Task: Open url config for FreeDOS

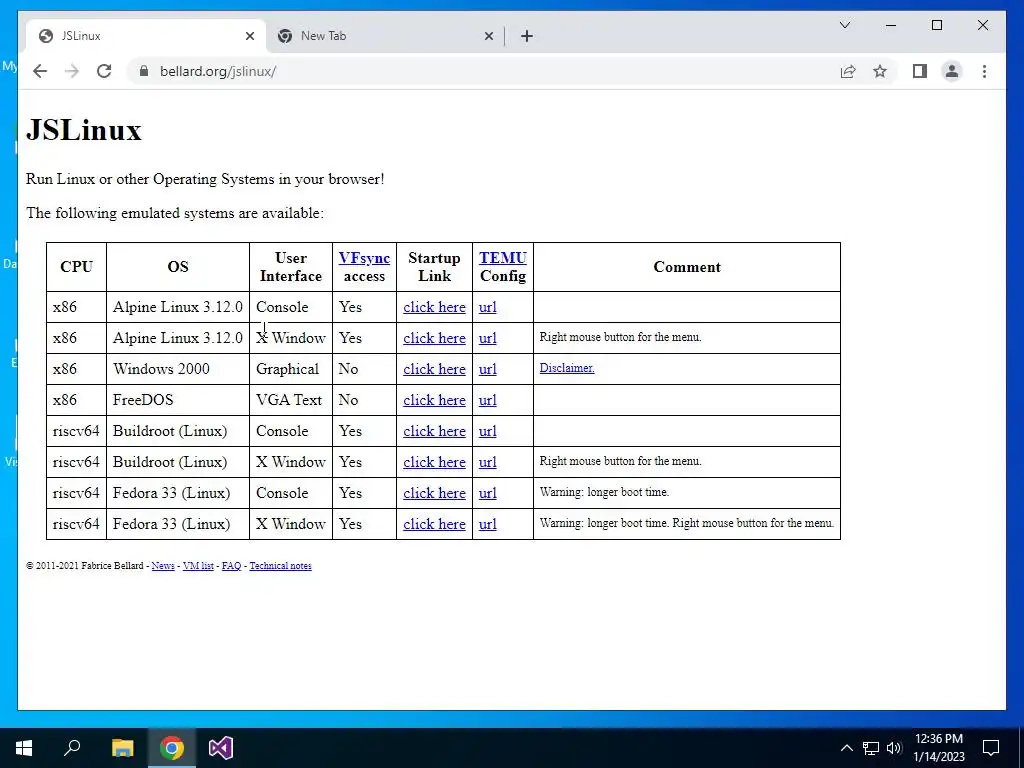Action: [488, 400]
